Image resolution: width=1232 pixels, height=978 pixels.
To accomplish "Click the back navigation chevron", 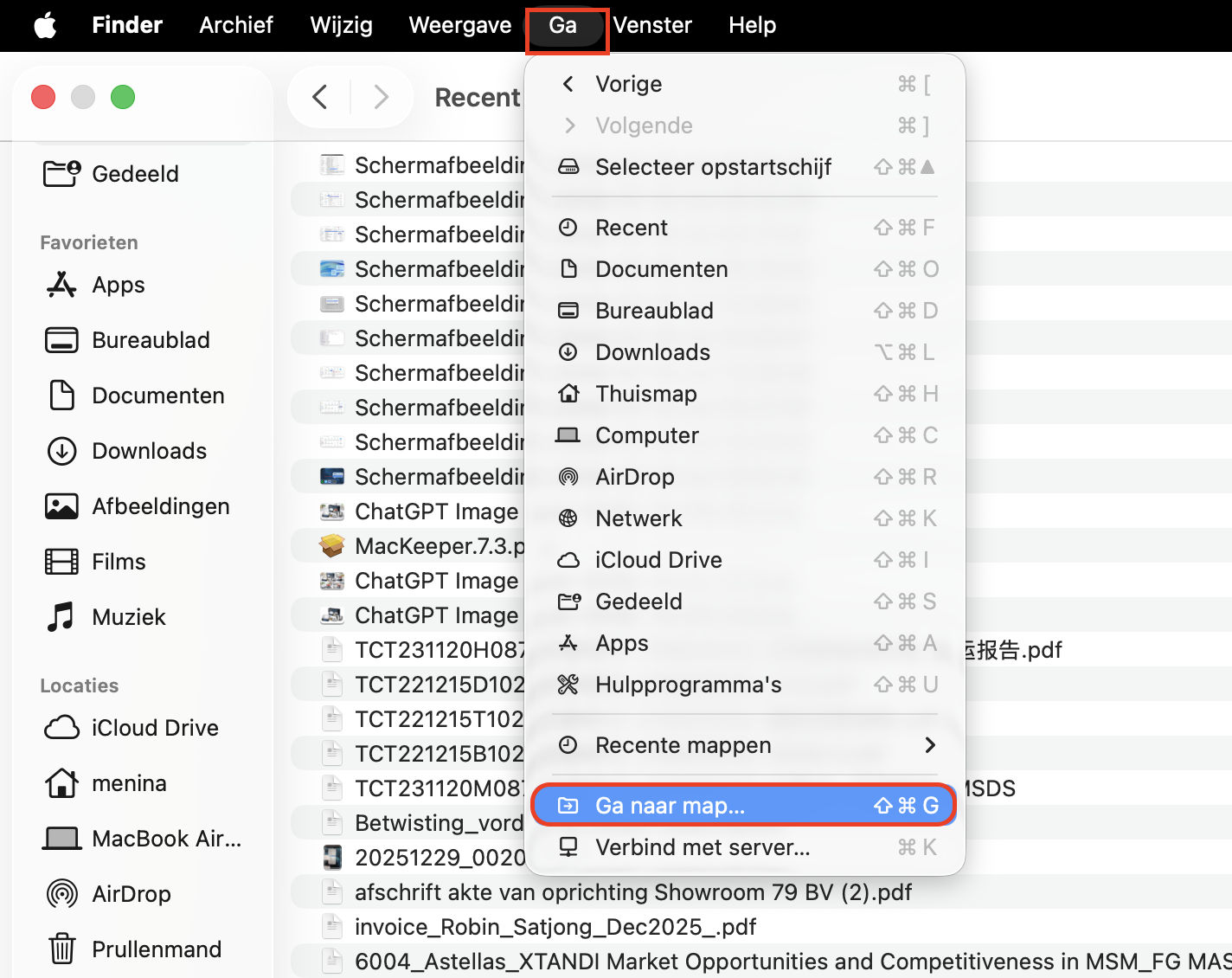I will click(319, 97).
